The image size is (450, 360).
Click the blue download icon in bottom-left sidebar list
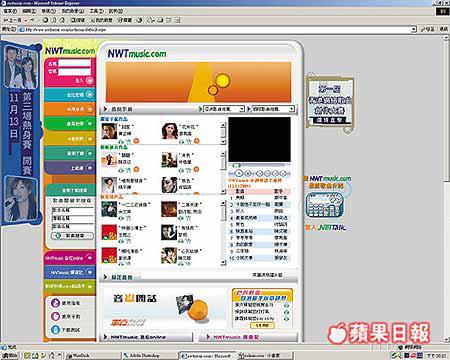click(x=55, y=330)
